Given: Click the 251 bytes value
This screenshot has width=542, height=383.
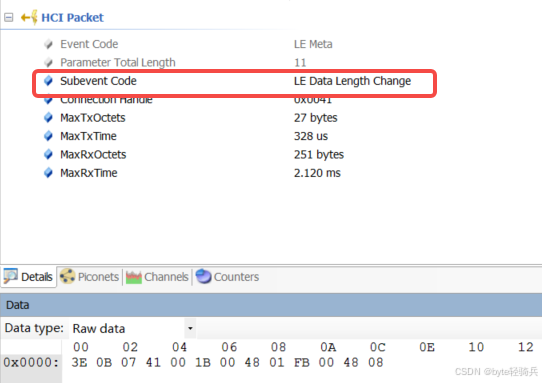Looking at the screenshot, I should point(319,154).
